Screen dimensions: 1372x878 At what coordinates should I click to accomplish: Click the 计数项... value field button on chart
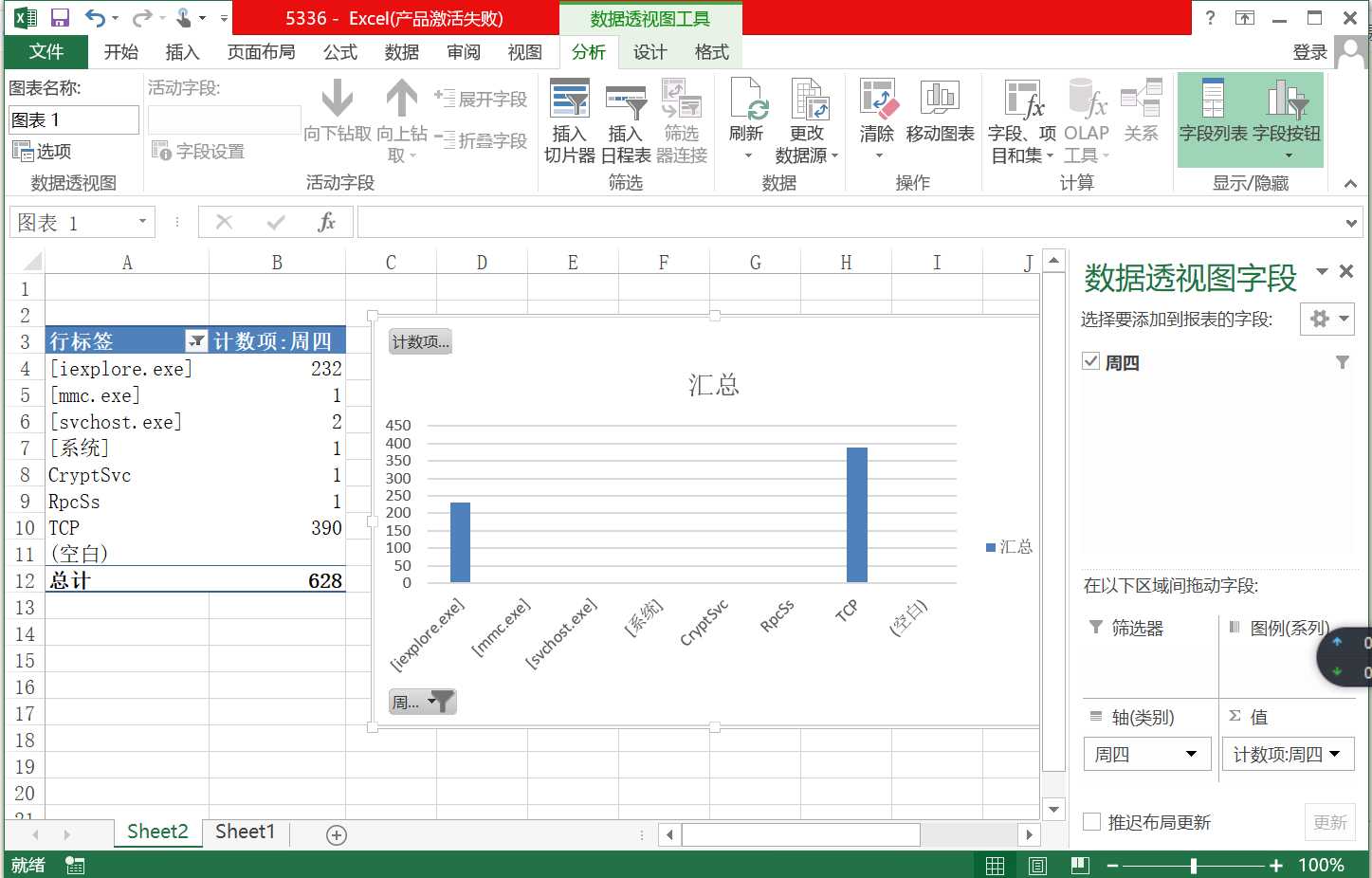click(x=420, y=342)
